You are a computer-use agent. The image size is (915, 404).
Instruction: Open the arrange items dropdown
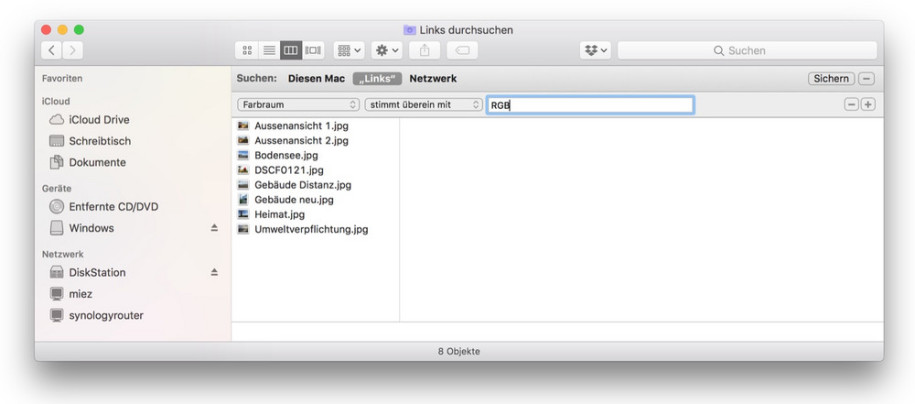(350, 50)
